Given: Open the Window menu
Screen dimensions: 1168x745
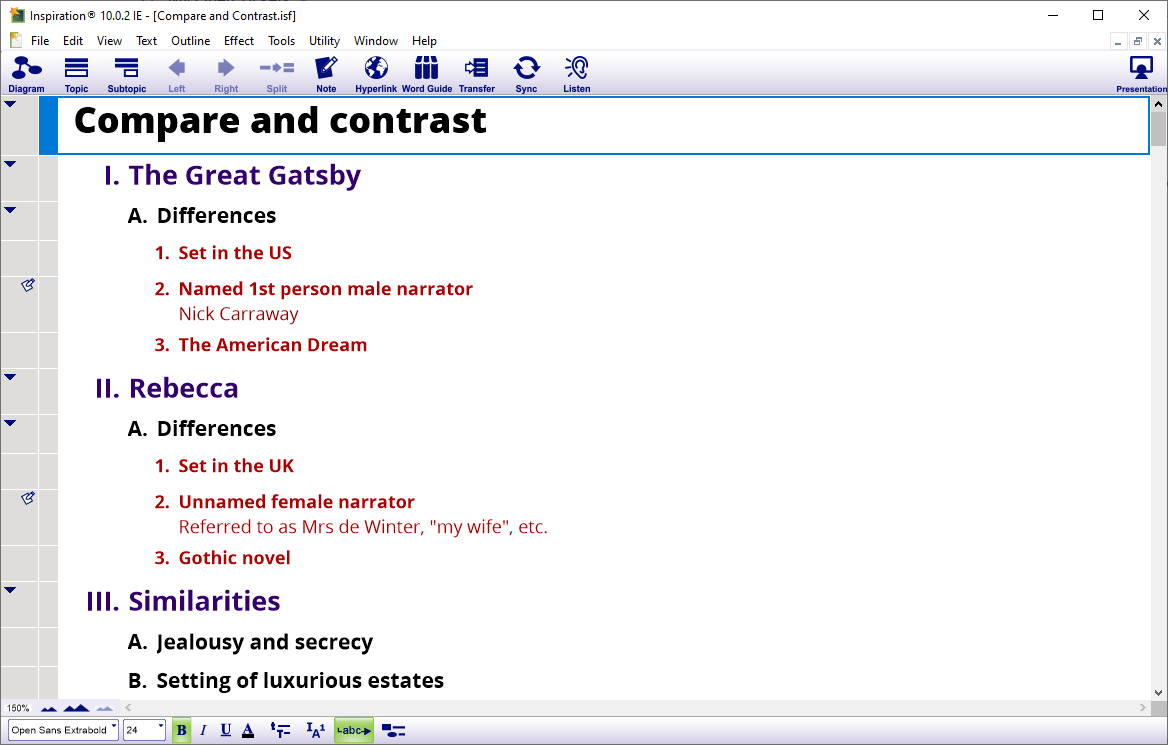Looking at the screenshot, I should pos(375,40).
